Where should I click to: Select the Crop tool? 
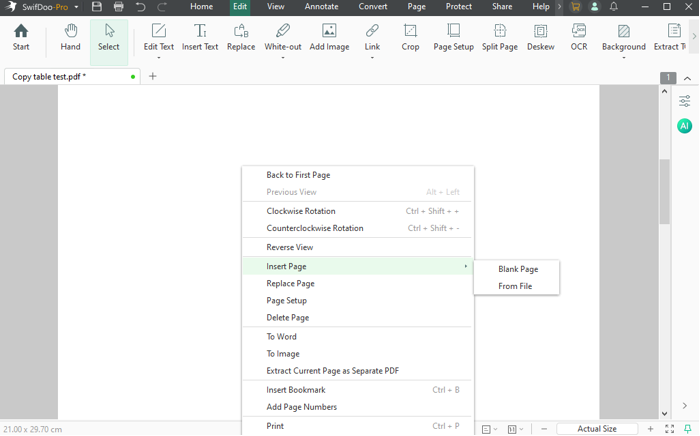[410, 37]
